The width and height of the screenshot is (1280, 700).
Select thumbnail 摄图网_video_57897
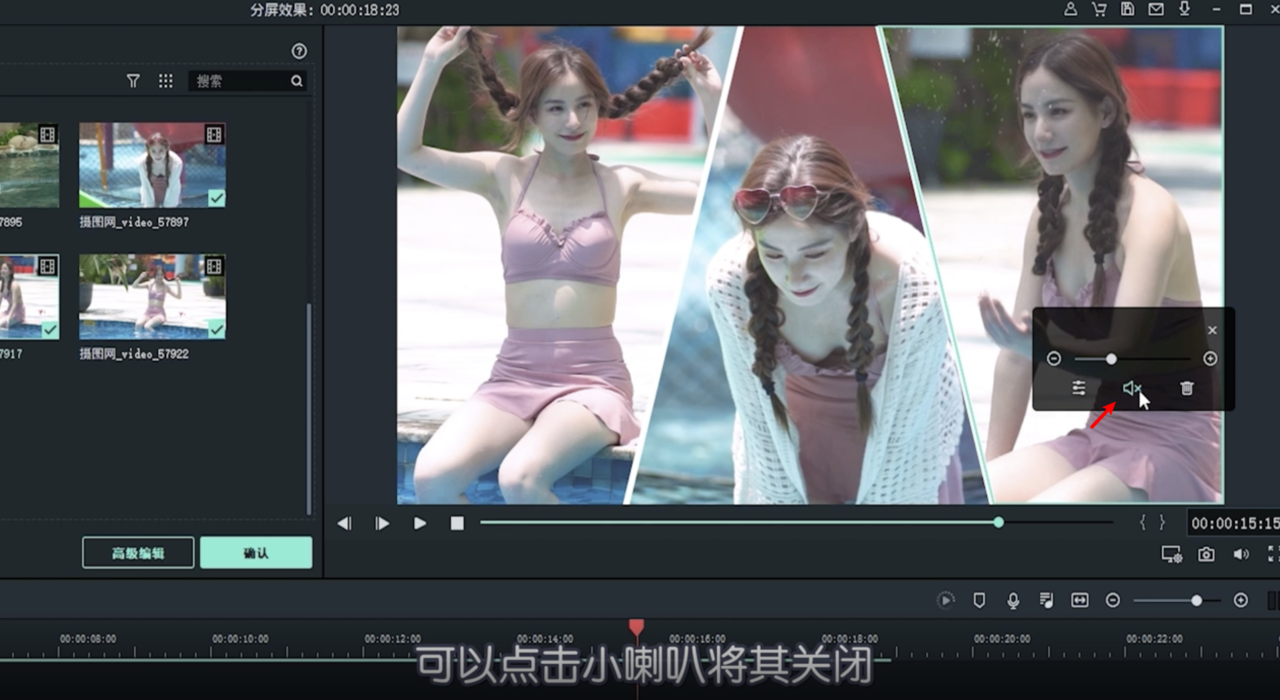pos(152,165)
